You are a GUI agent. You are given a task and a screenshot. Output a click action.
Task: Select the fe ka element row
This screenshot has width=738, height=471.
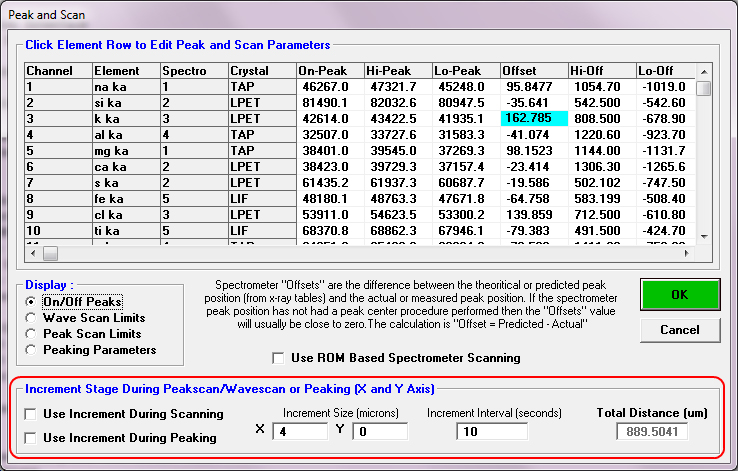pos(124,198)
